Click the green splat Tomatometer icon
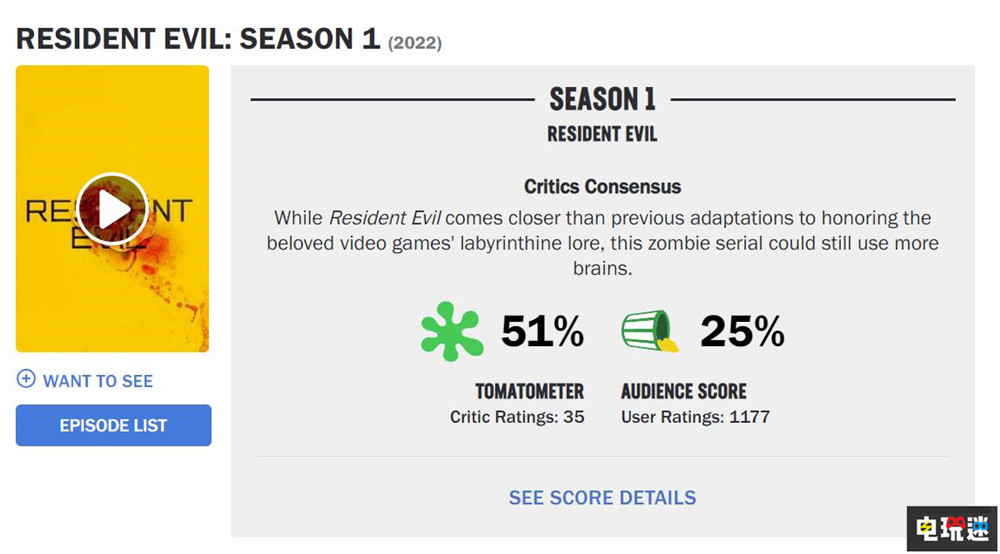Screen dimensions: 1000x554 451,331
